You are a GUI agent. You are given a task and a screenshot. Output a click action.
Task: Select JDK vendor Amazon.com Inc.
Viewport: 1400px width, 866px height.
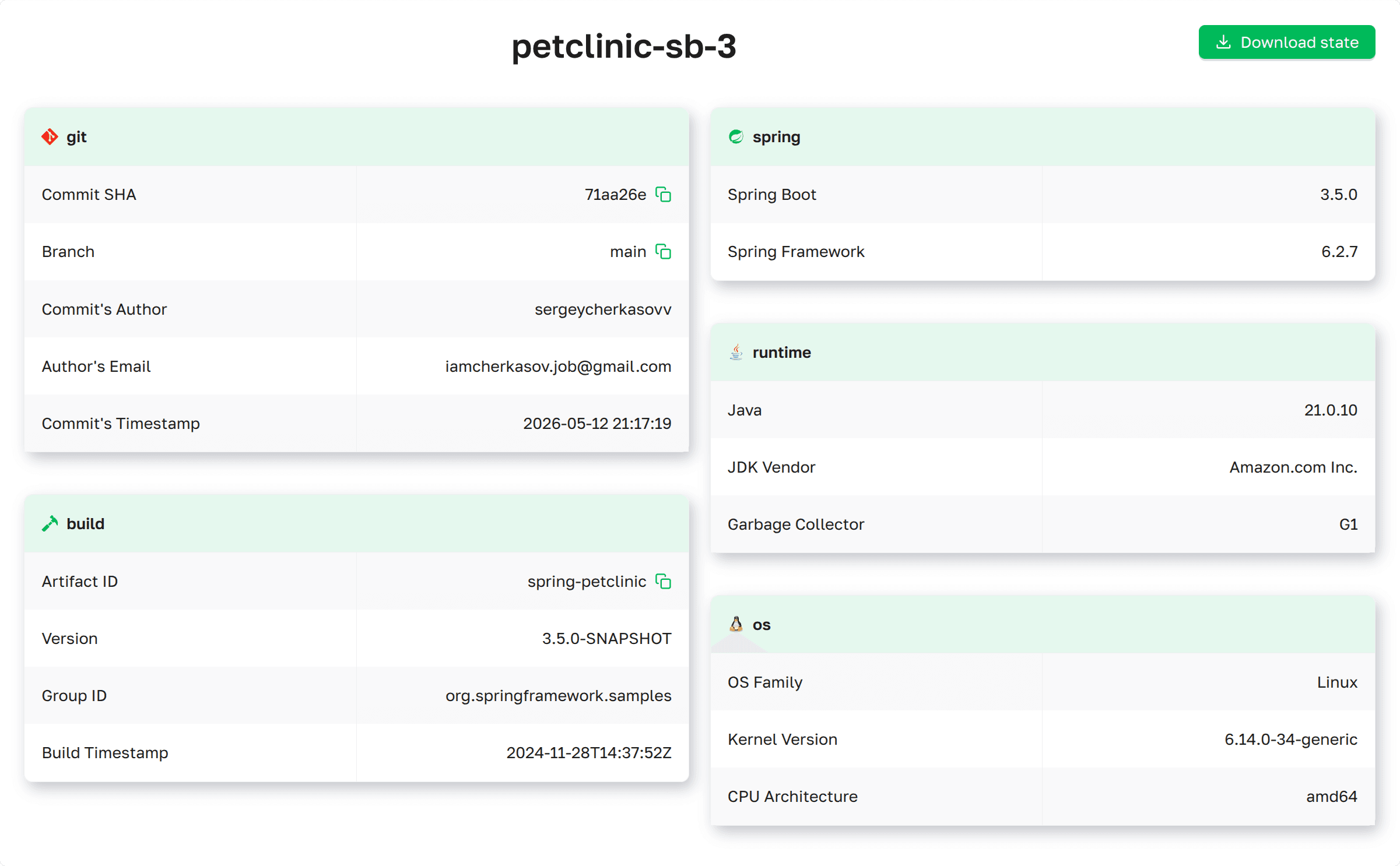click(1293, 467)
